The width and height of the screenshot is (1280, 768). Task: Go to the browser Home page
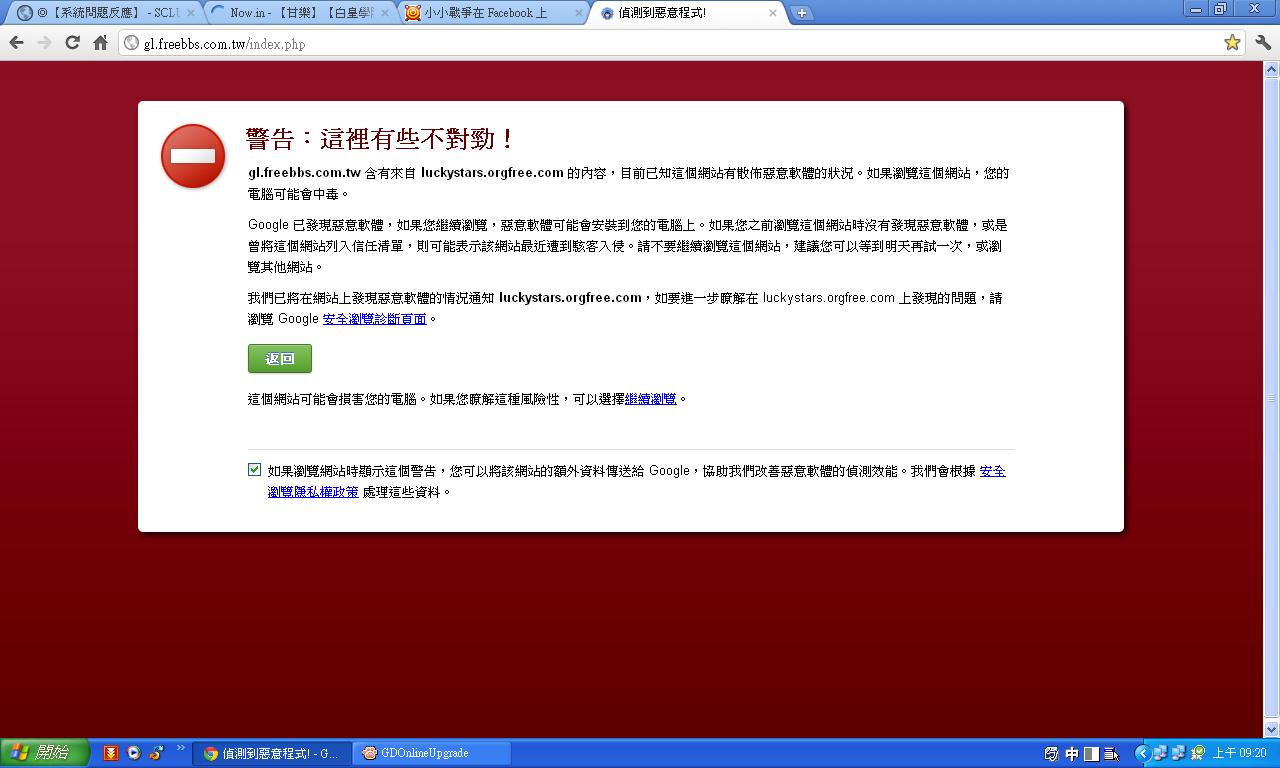pyautogui.click(x=100, y=43)
